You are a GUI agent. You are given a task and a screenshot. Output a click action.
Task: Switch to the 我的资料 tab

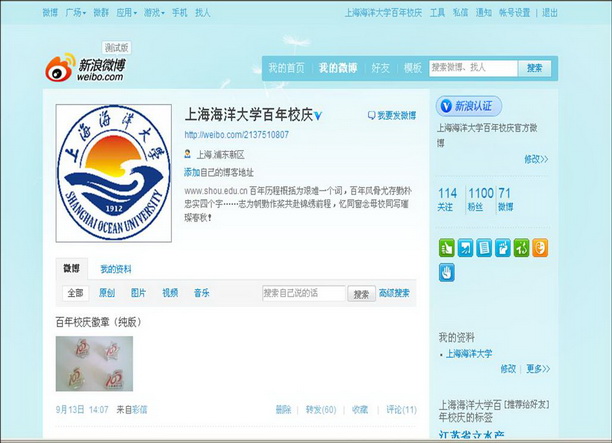tap(115, 269)
